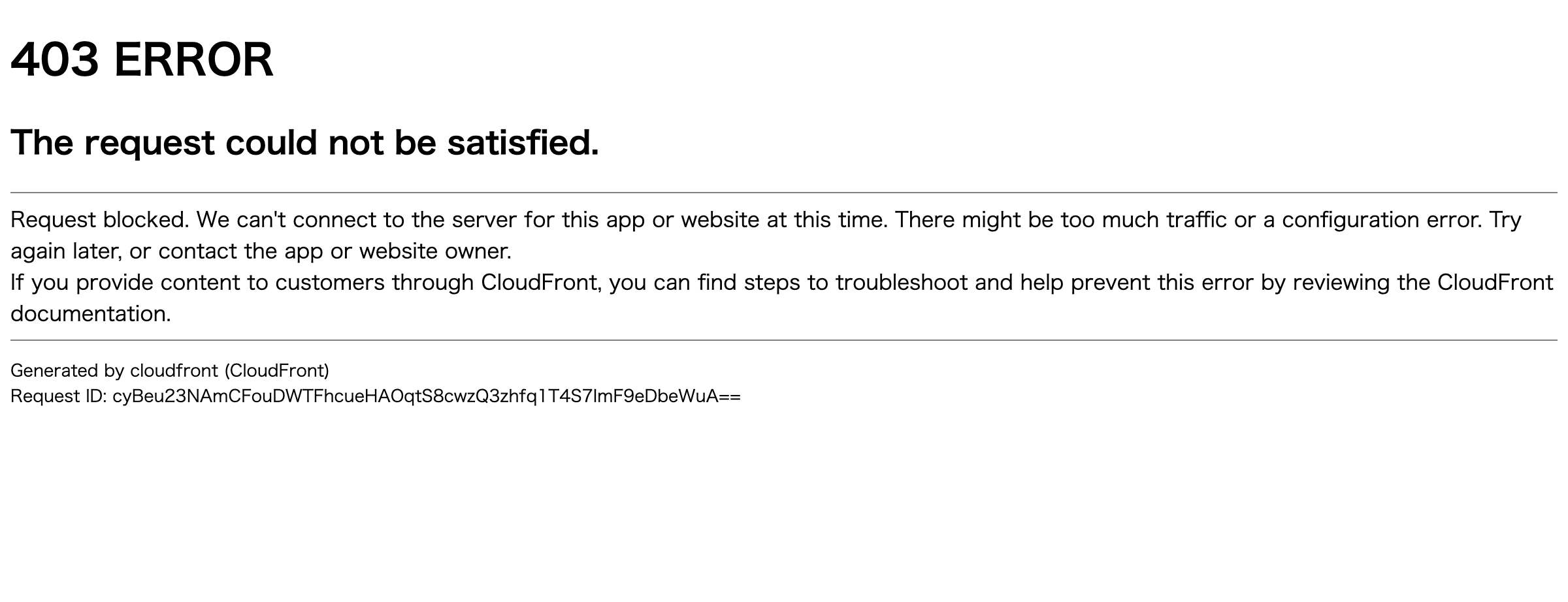The image size is (1568, 602).
Task: Click the upper horizontal divider line
Action: (x=784, y=193)
